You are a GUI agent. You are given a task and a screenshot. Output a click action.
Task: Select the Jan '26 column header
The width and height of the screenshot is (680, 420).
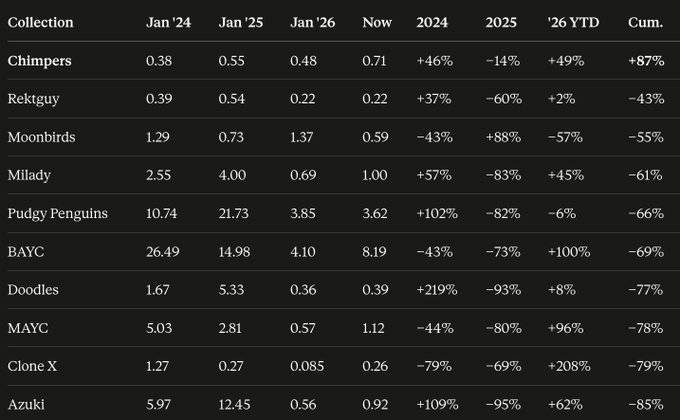313,23
